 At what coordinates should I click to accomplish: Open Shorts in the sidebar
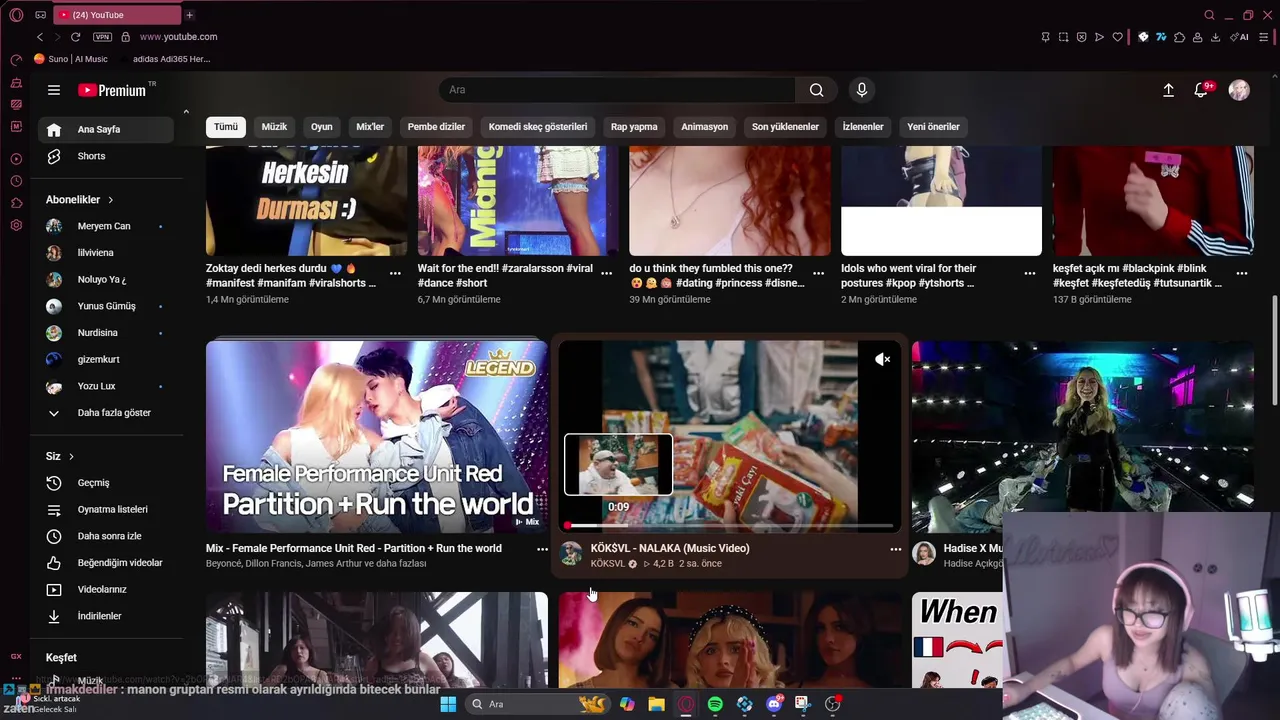[105, 156]
